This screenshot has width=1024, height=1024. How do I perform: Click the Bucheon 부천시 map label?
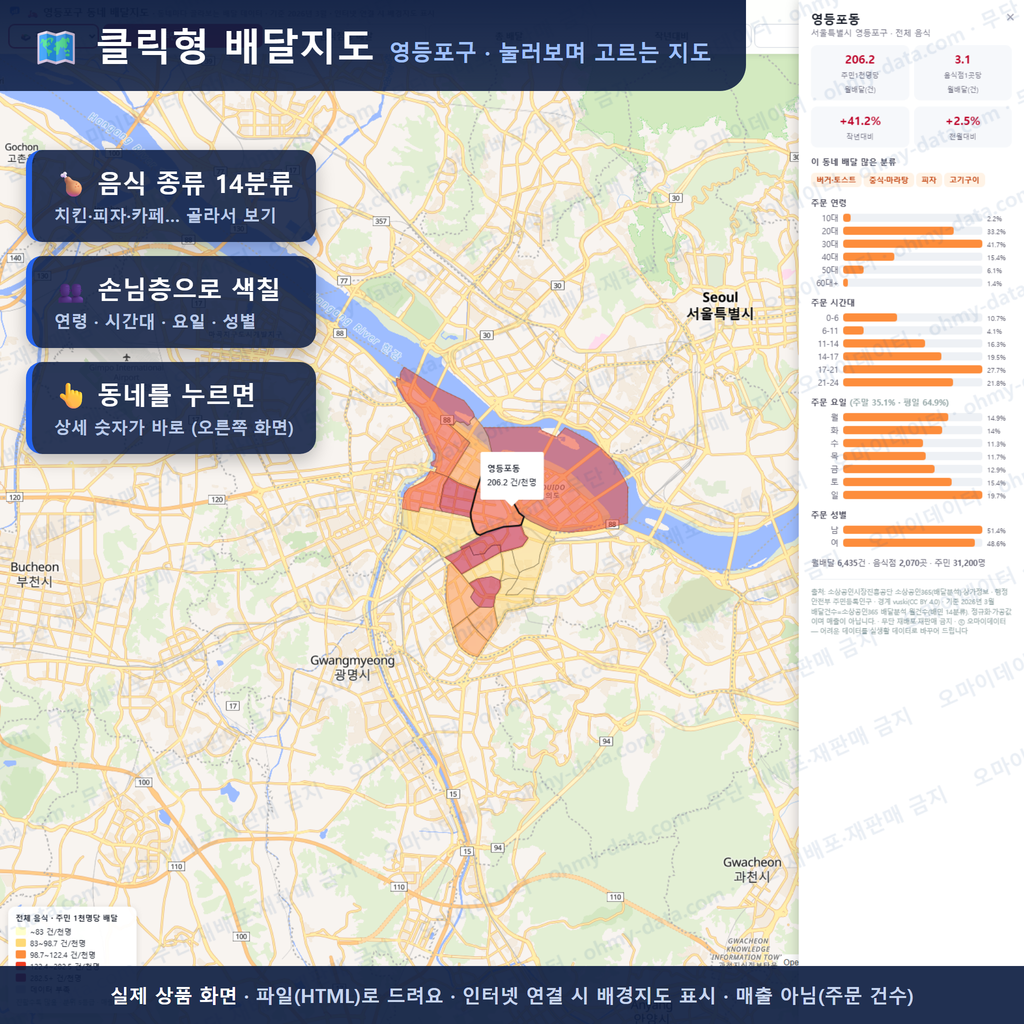point(35,574)
